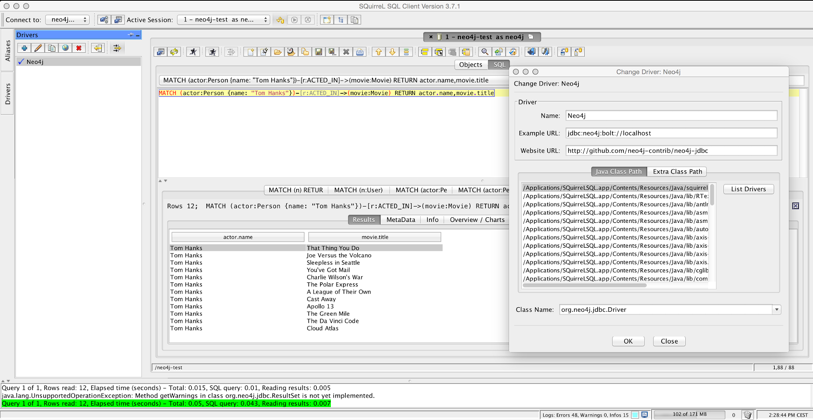Click the delete driver red X icon
Image resolution: width=813 pixels, height=420 pixels.
click(79, 48)
